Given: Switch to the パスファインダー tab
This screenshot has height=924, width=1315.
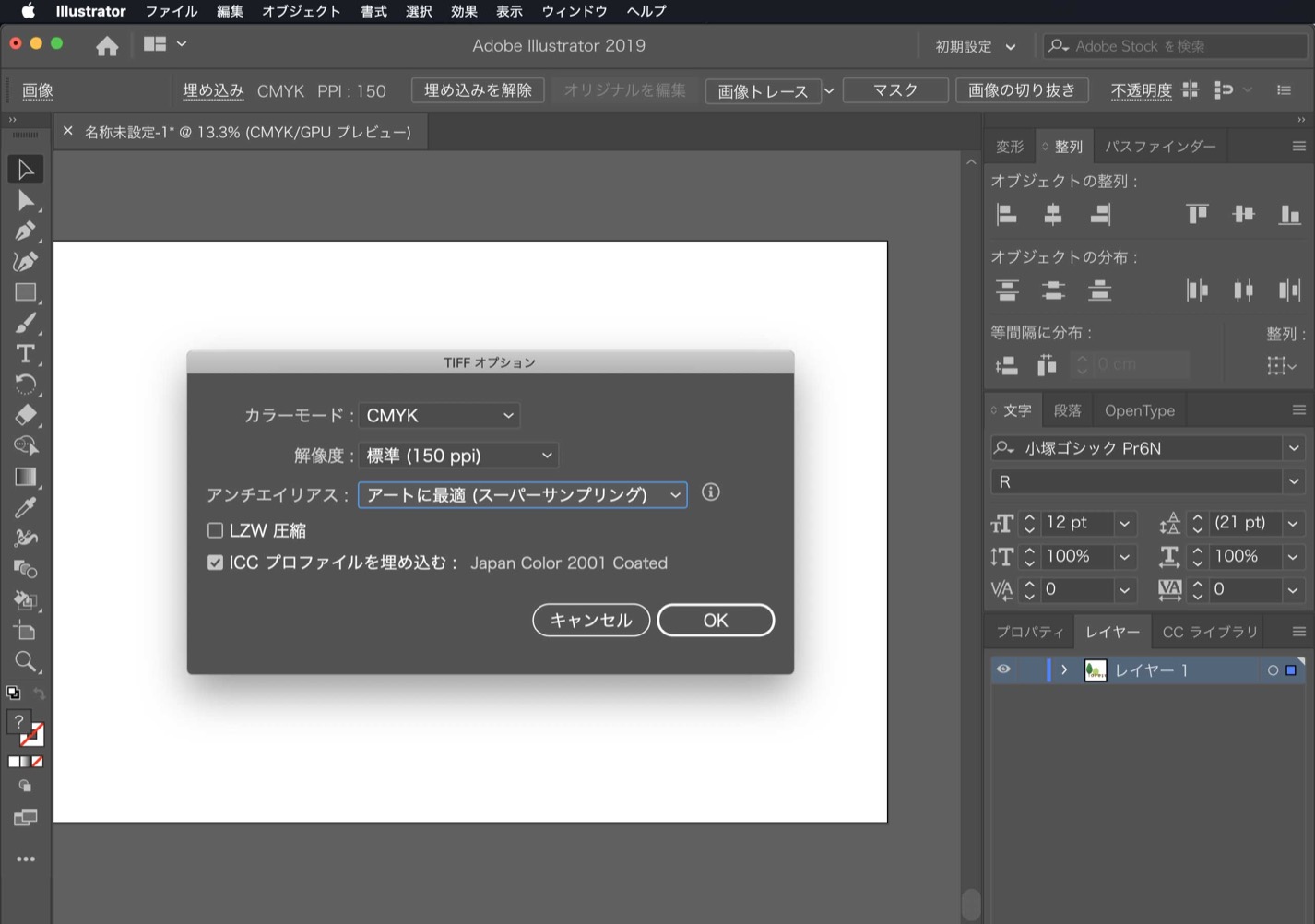Looking at the screenshot, I should pyautogui.click(x=1160, y=147).
